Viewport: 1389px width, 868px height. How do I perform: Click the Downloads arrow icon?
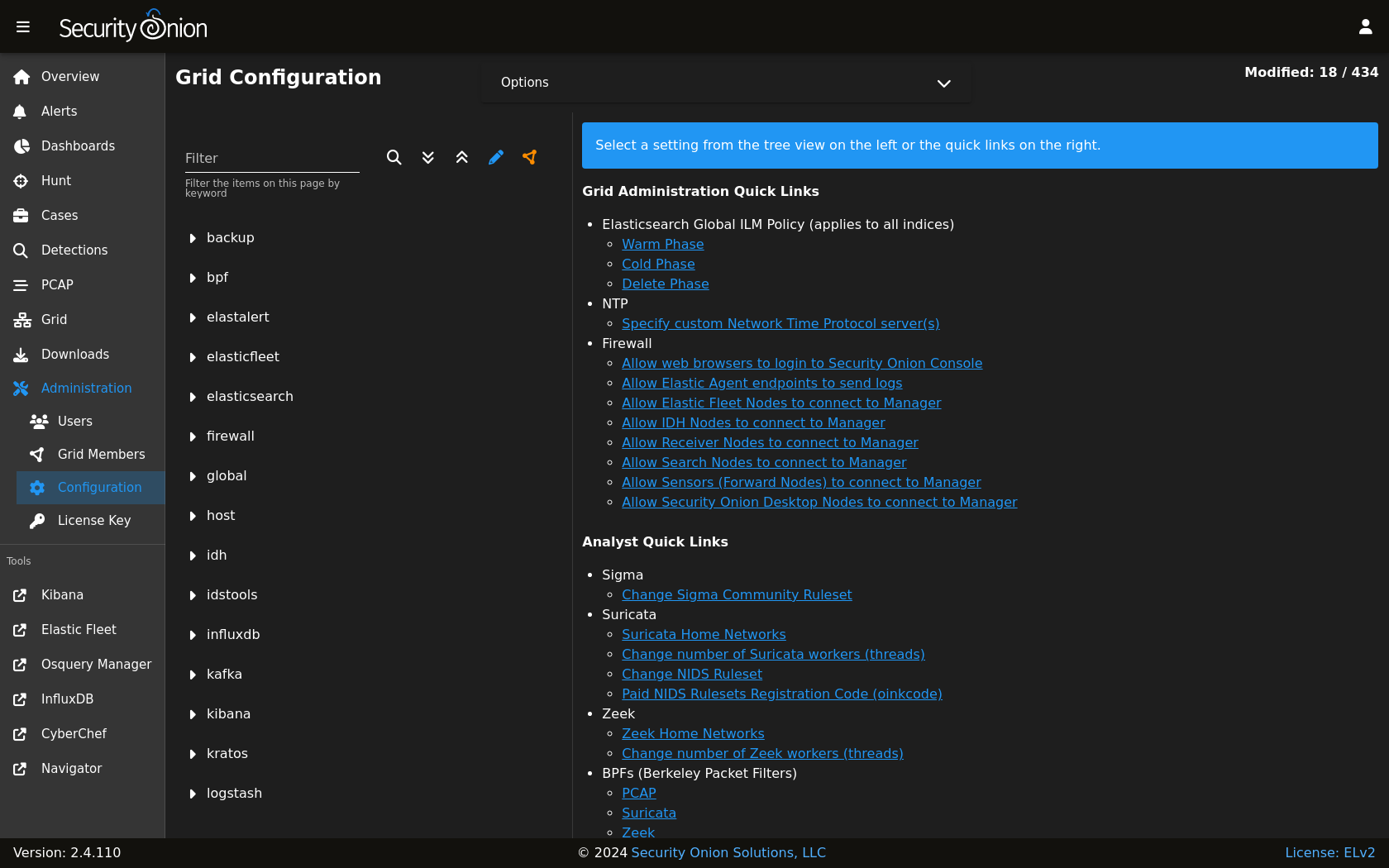[x=21, y=355]
